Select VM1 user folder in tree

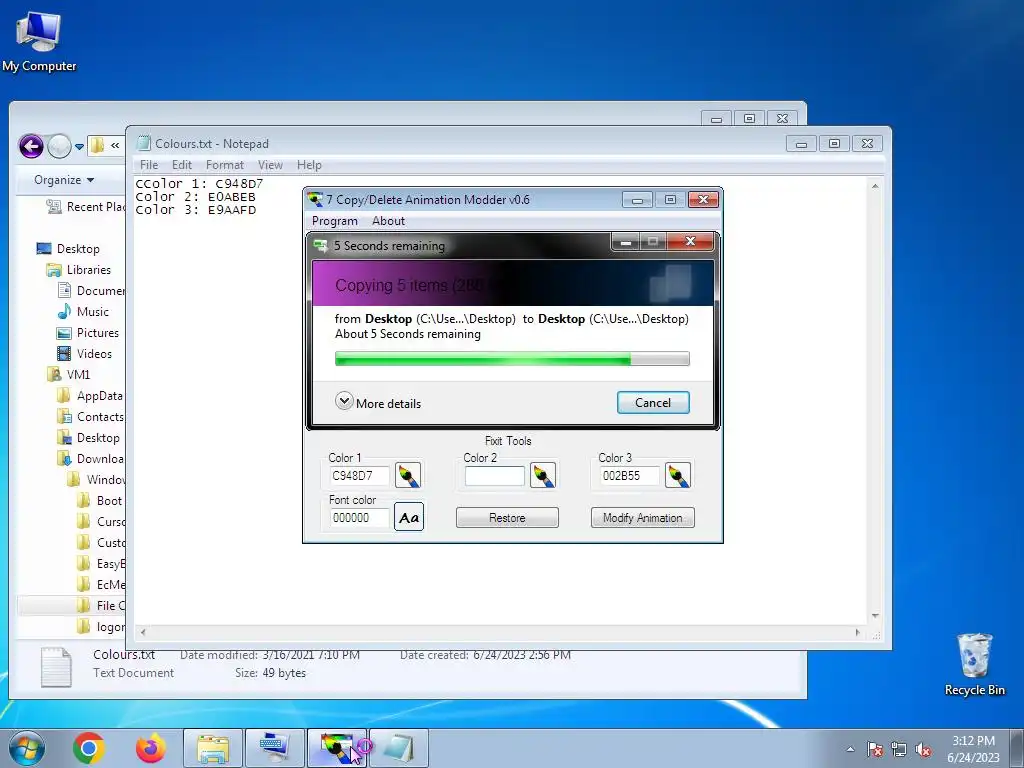tap(69, 374)
